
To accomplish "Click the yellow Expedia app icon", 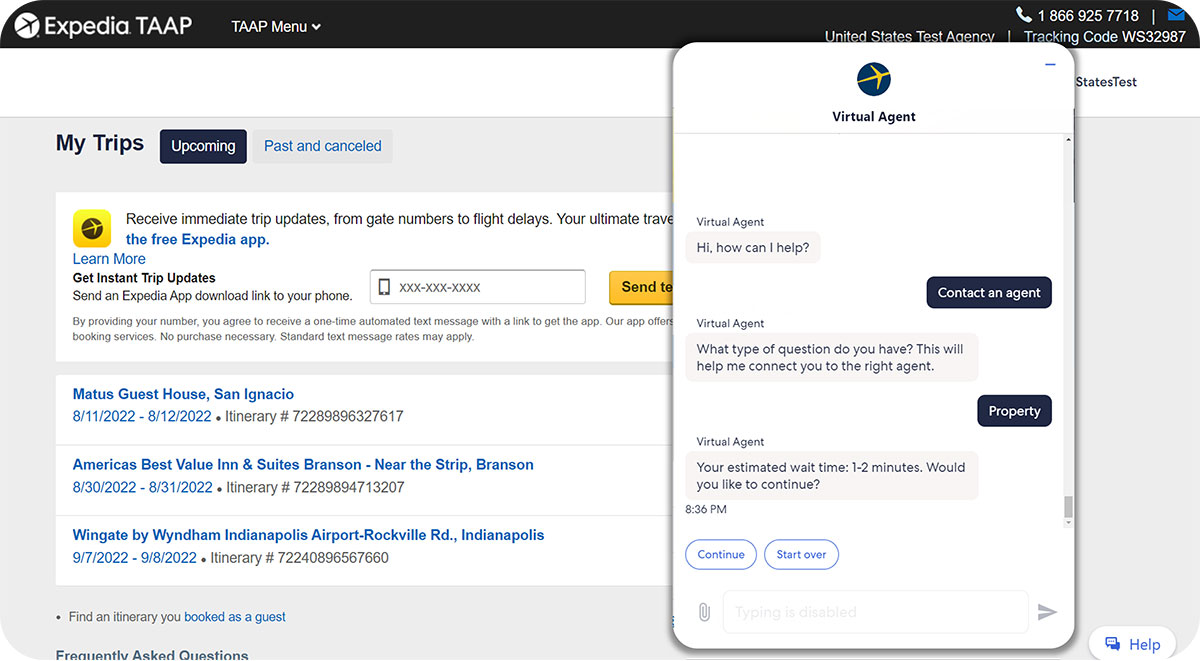I will (x=92, y=229).
